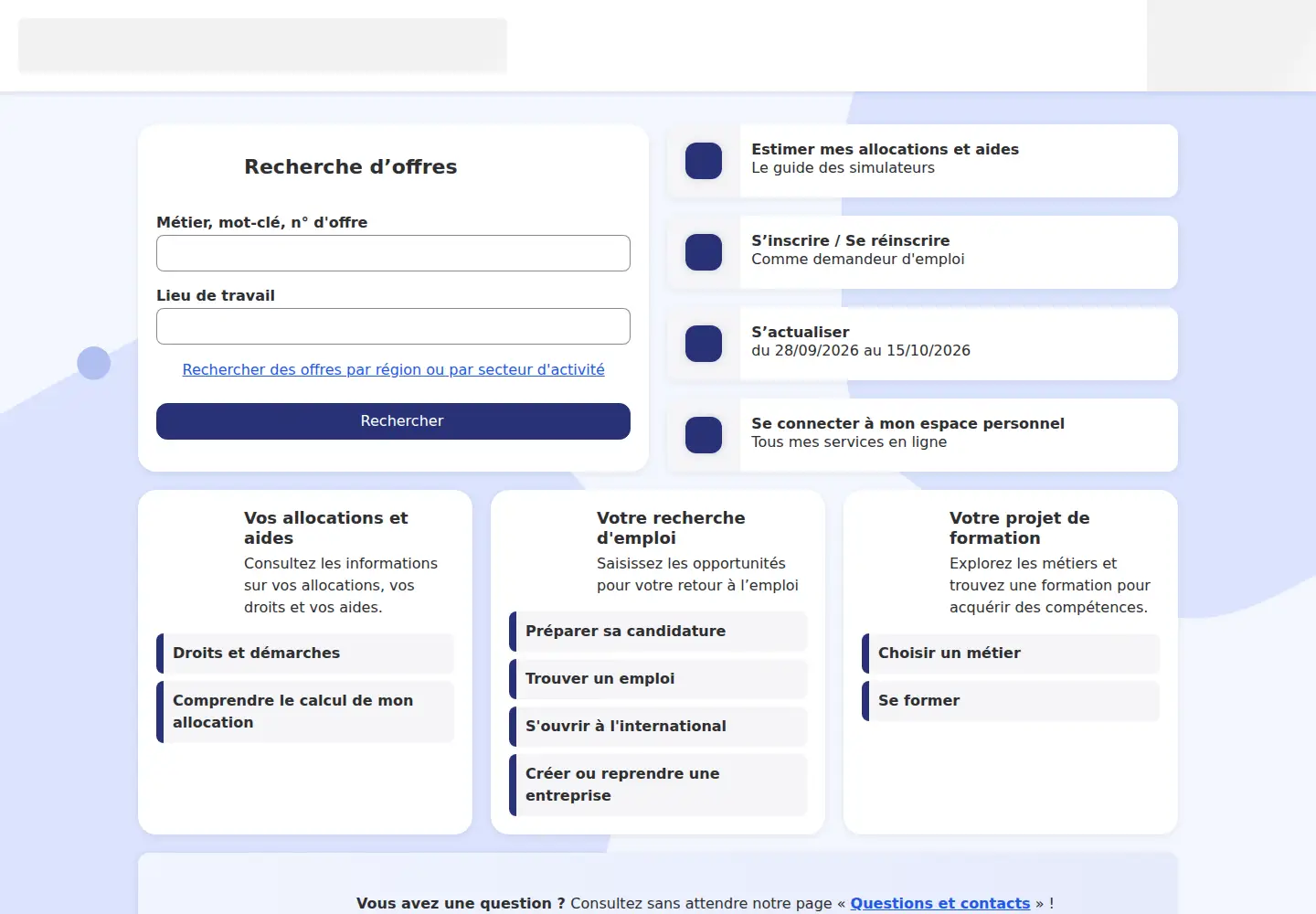Follow the Questions et contacts link
1316x914 pixels.
[x=940, y=903]
